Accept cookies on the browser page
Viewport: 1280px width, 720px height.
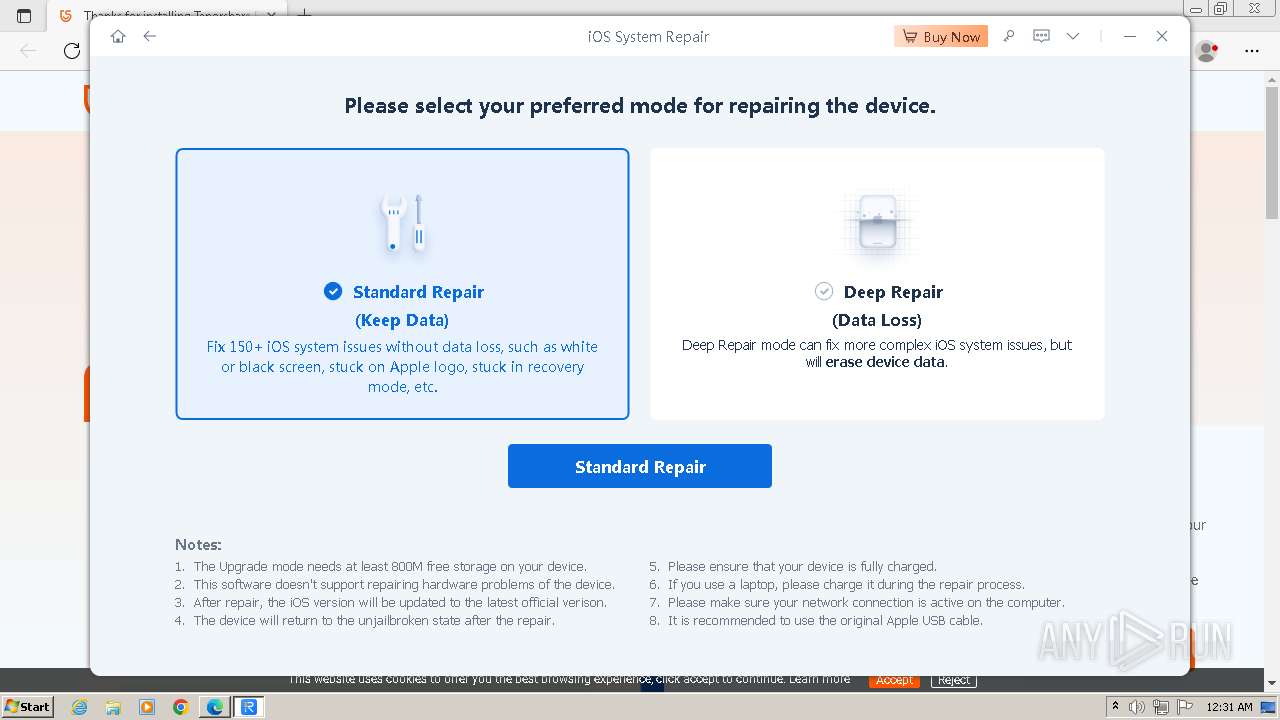894,680
